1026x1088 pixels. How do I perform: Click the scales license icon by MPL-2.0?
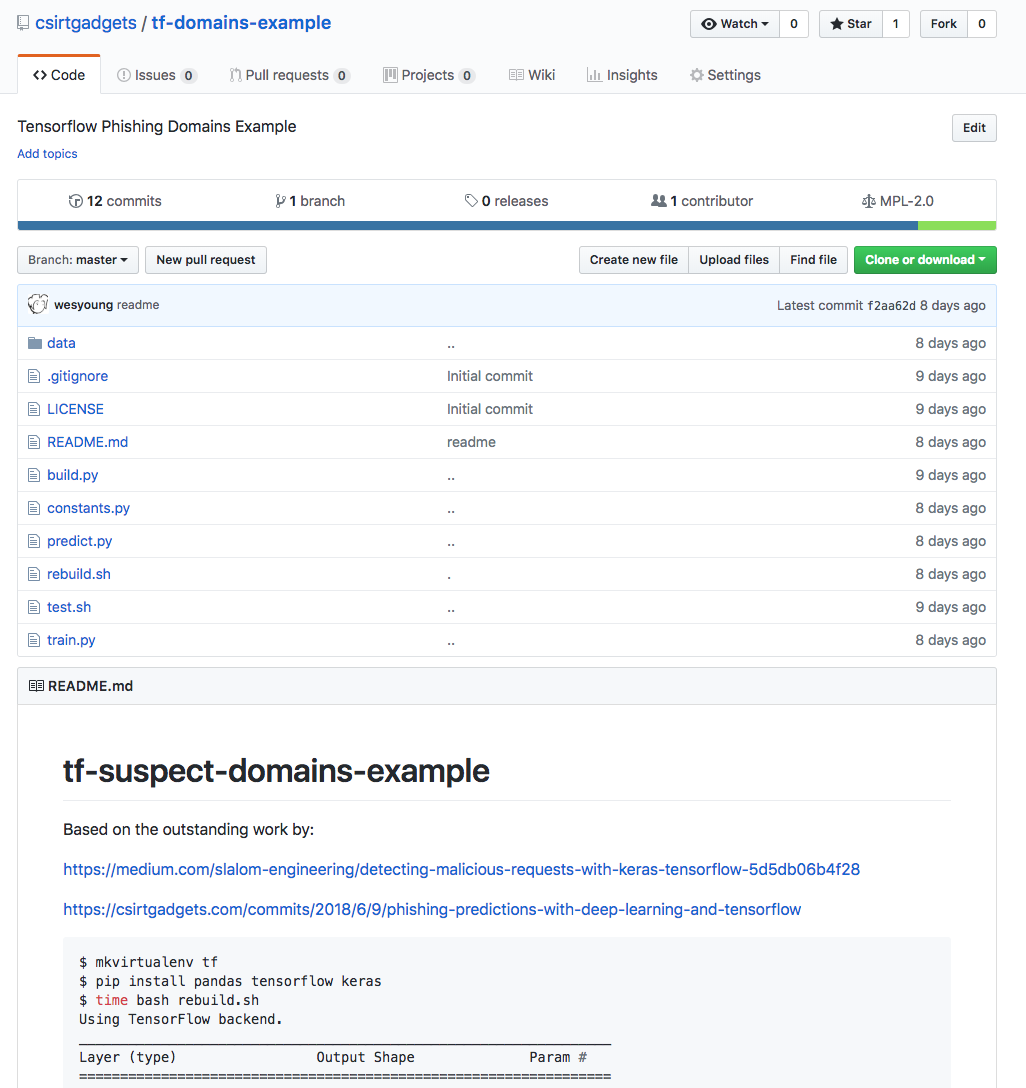pyautogui.click(x=869, y=201)
